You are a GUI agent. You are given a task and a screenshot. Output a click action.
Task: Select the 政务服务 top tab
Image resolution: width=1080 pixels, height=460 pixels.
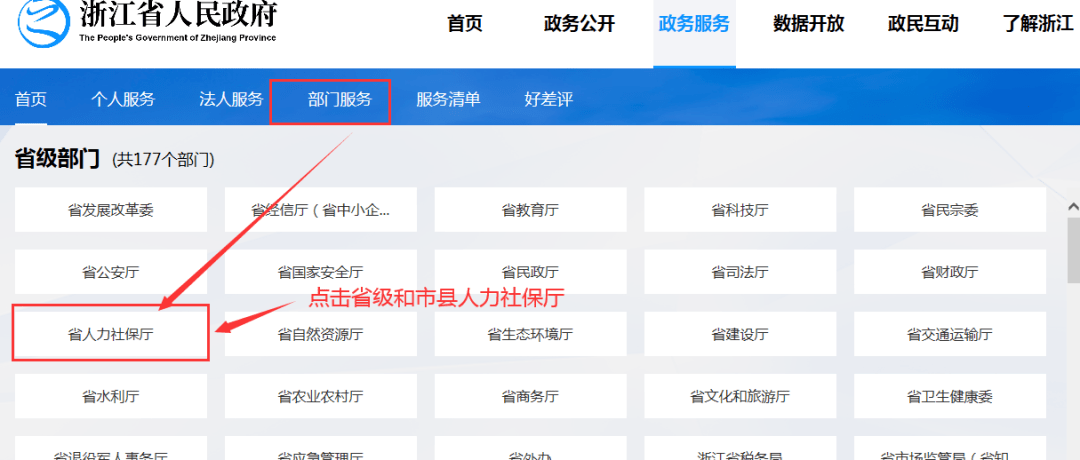pyautogui.click(x=694, y=24)
